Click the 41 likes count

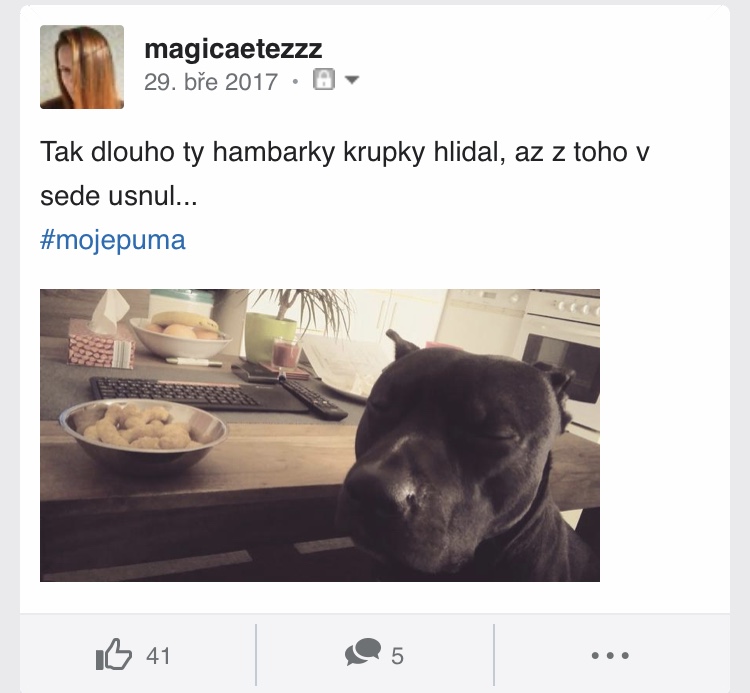(x=158, y=656)
